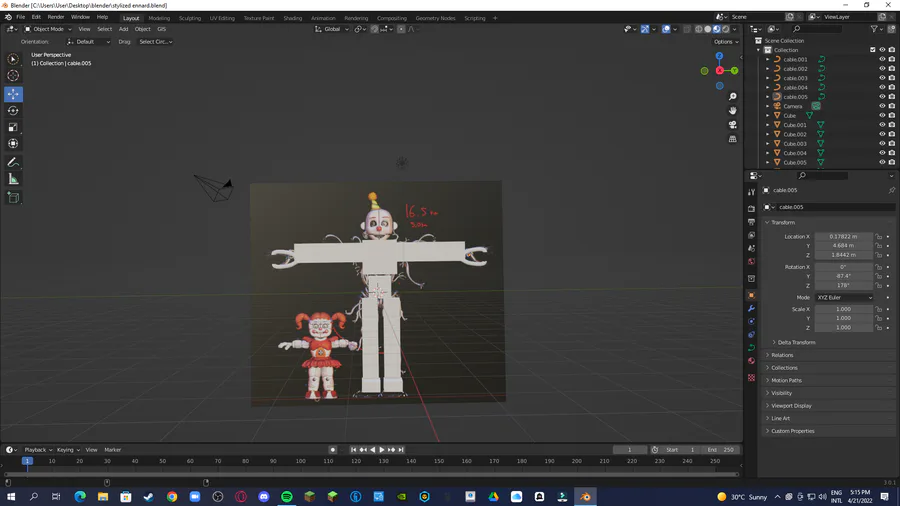Lock Scale Z with padlock icon
Image resolution: width=900 pixels, height=506 pixels.
coord(879,328)
